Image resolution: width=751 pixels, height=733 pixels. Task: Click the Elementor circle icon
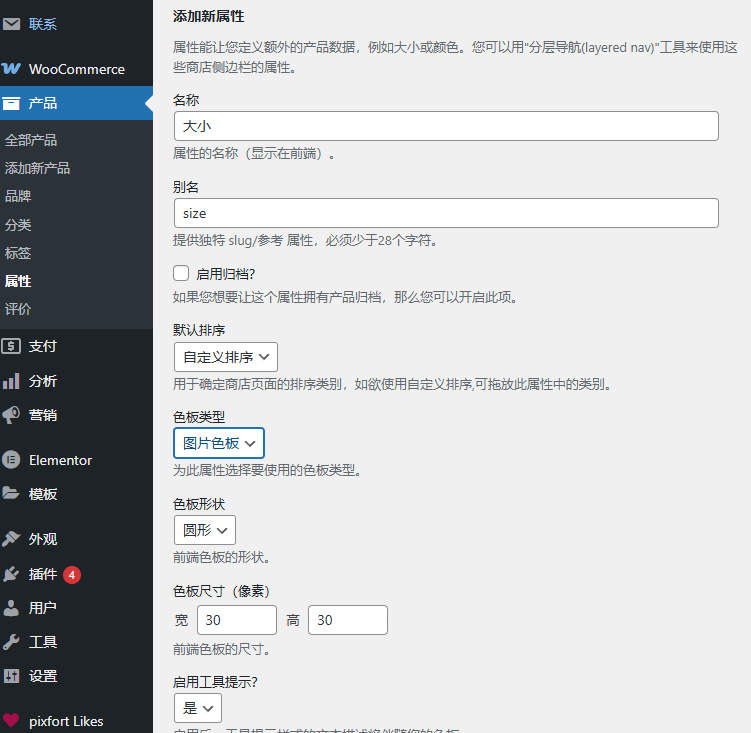(11, 460)
